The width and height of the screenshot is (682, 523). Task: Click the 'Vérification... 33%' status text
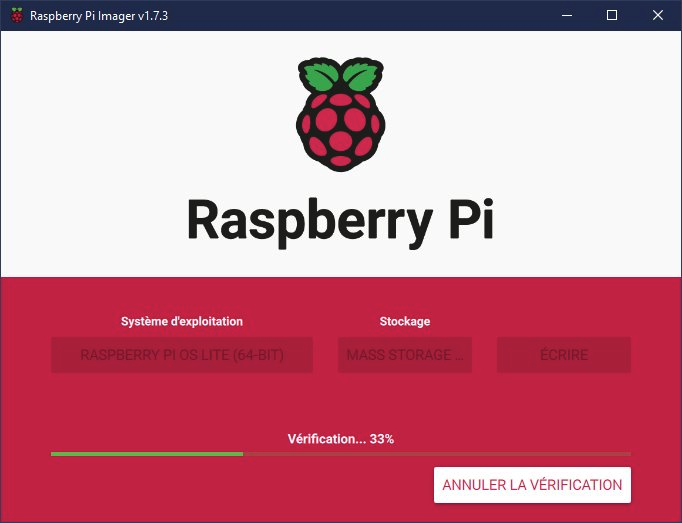341,439
